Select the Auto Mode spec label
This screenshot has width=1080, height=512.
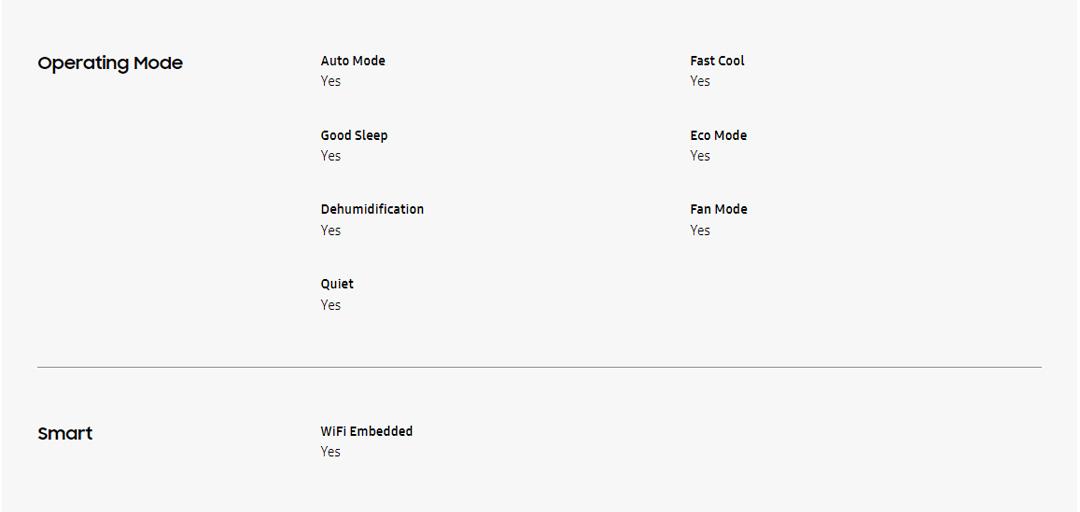[353, 61]
